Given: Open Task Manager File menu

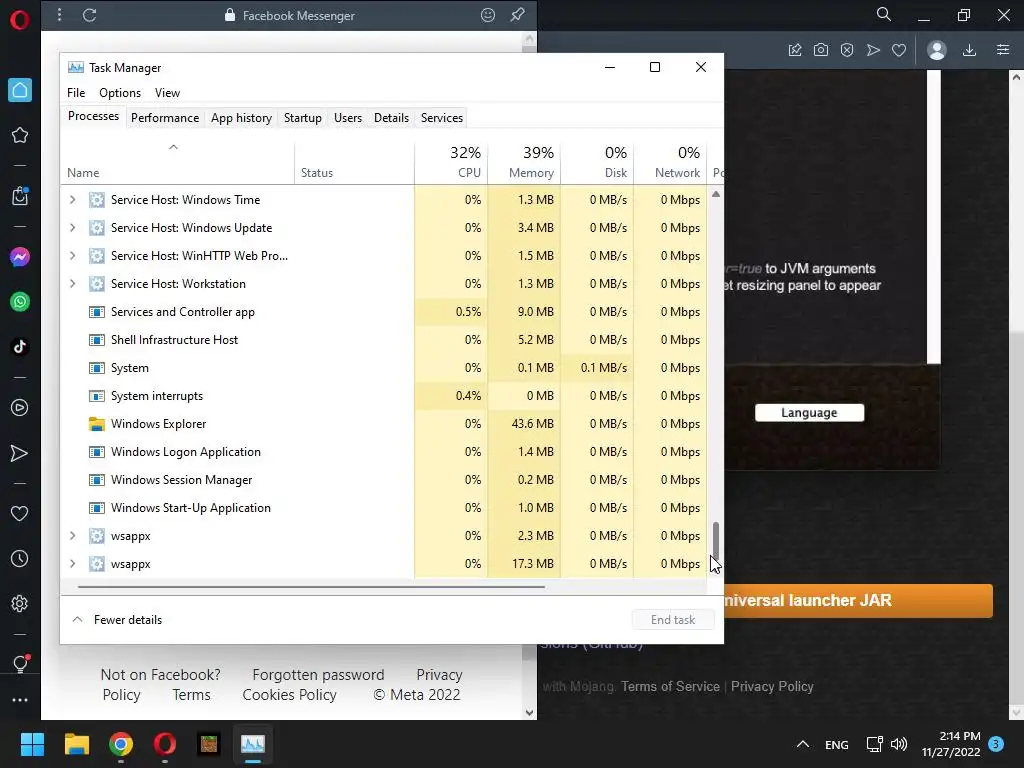Looking at the screenshot, I should point(76,93).
